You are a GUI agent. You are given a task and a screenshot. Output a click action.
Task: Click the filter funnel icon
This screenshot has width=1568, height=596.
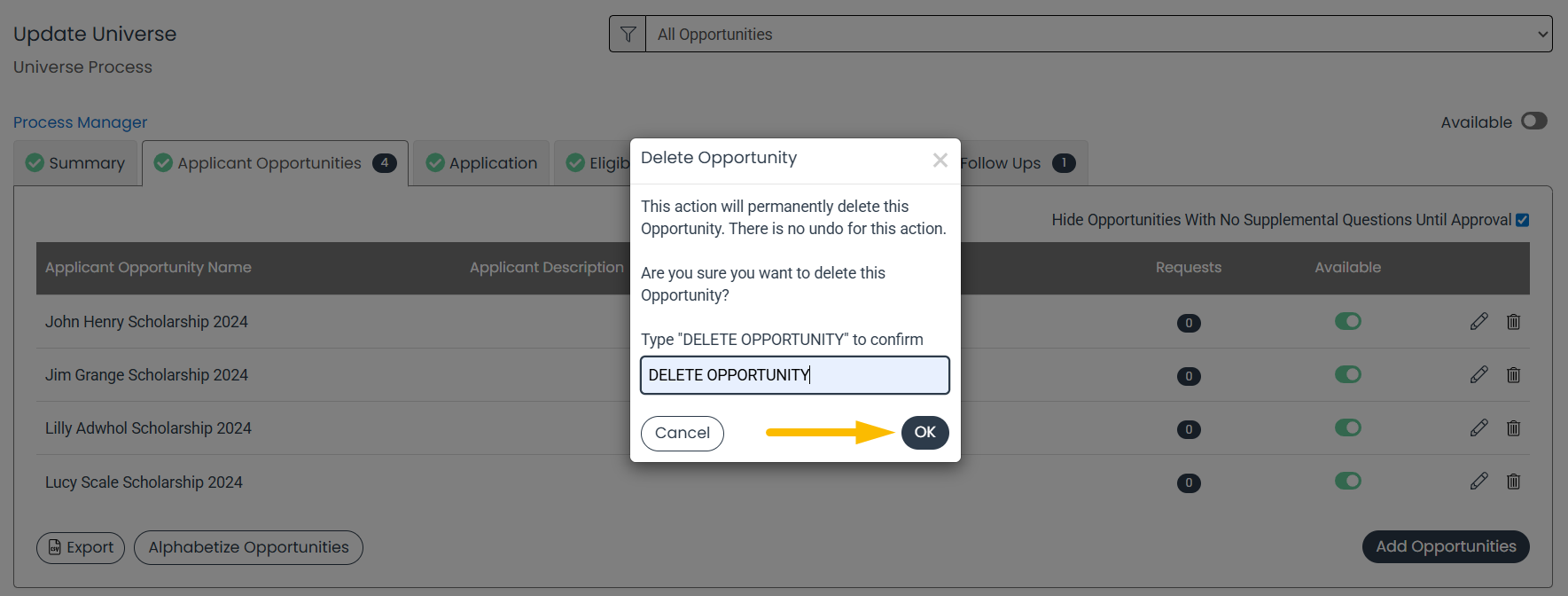(628, 34)
